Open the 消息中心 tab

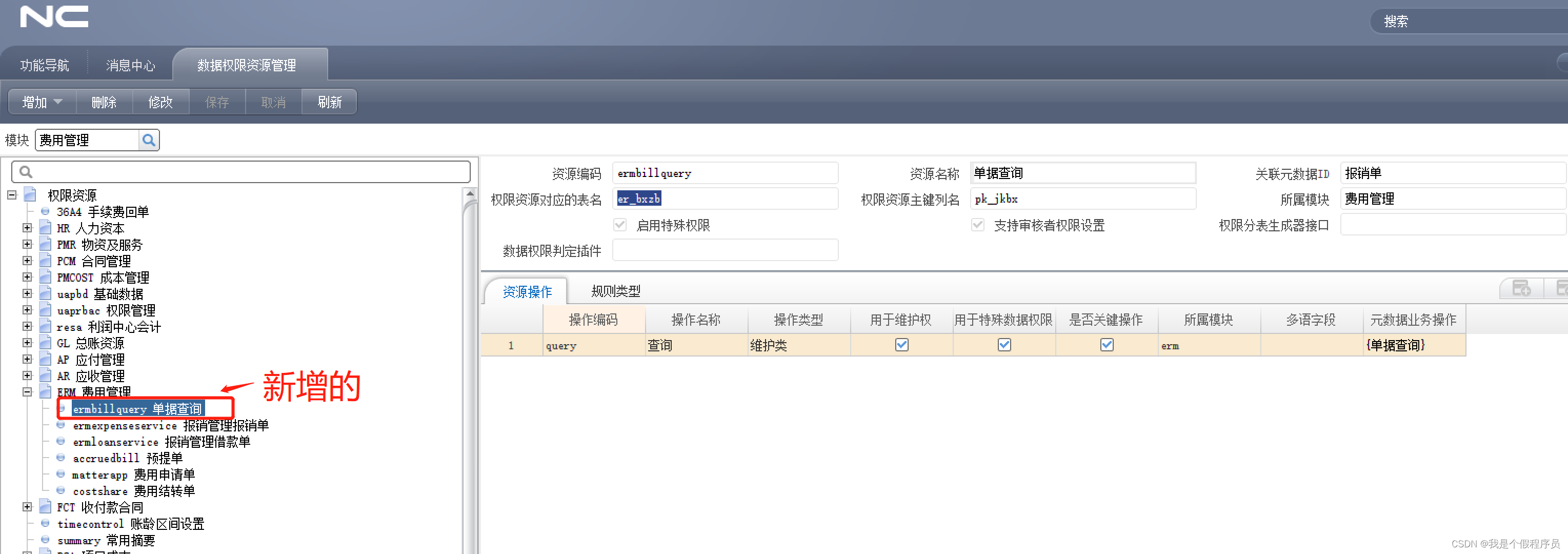coord(130,65)
